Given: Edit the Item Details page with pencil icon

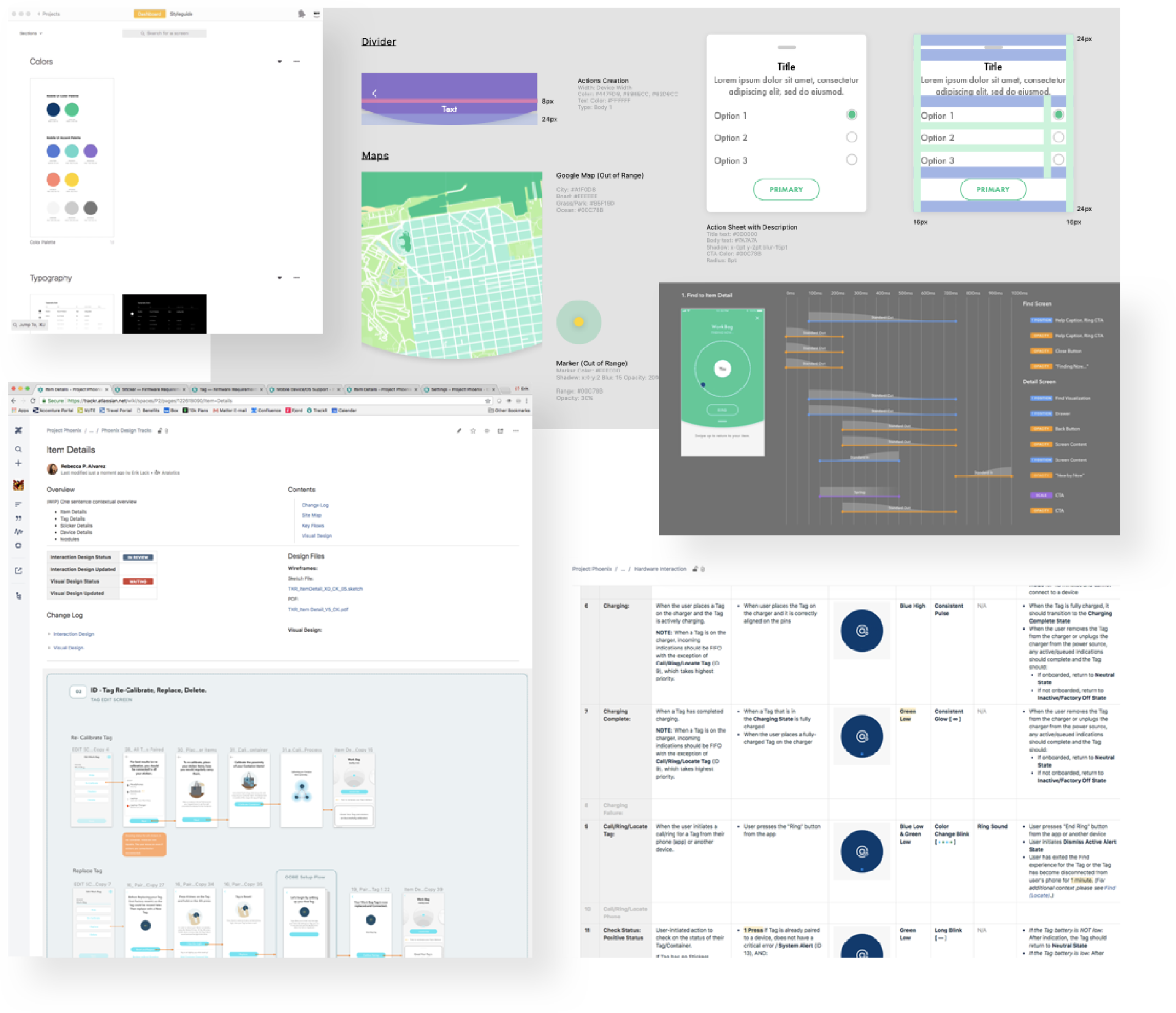Looking at the screenshot, I should tap(459, 431).
